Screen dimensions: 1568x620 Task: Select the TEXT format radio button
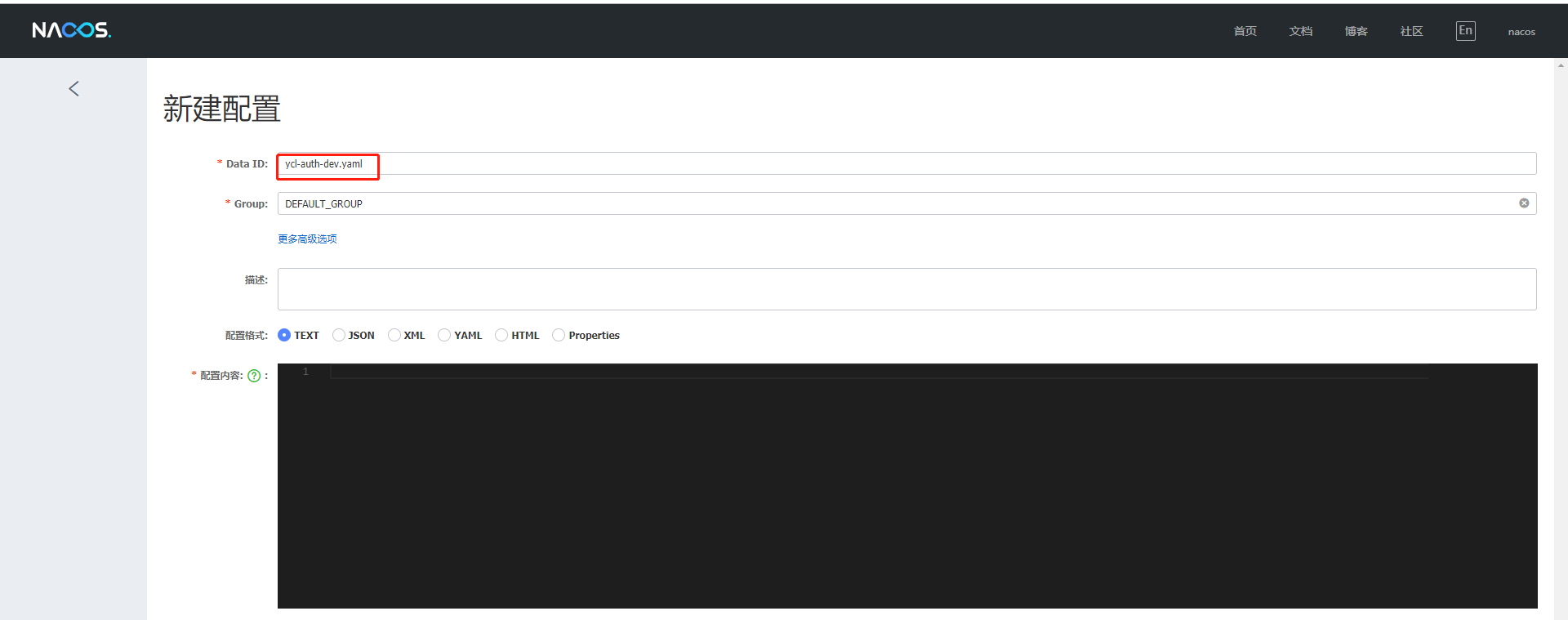(x=284, y=335)
